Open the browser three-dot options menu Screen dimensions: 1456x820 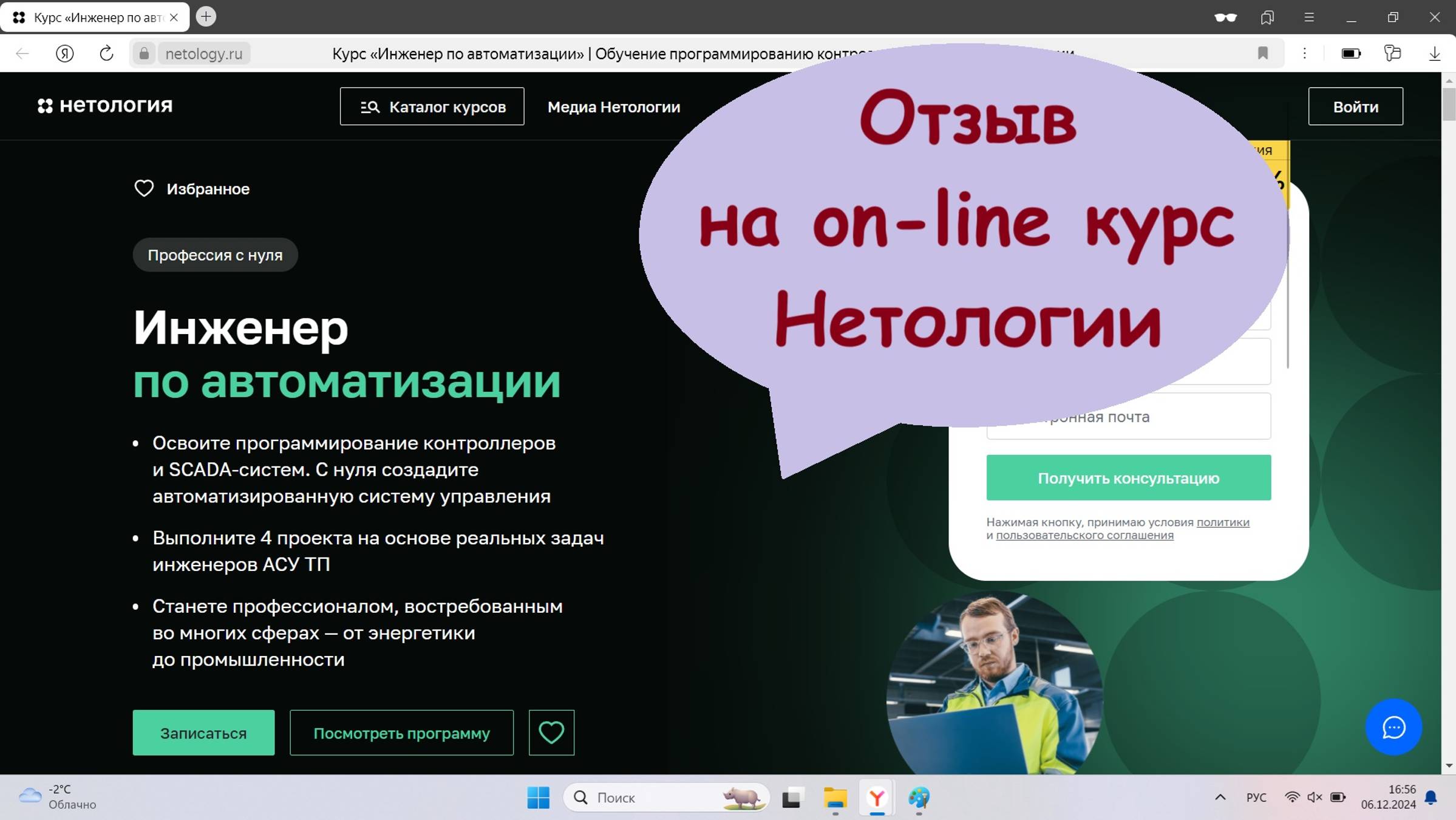[1304, 53]
